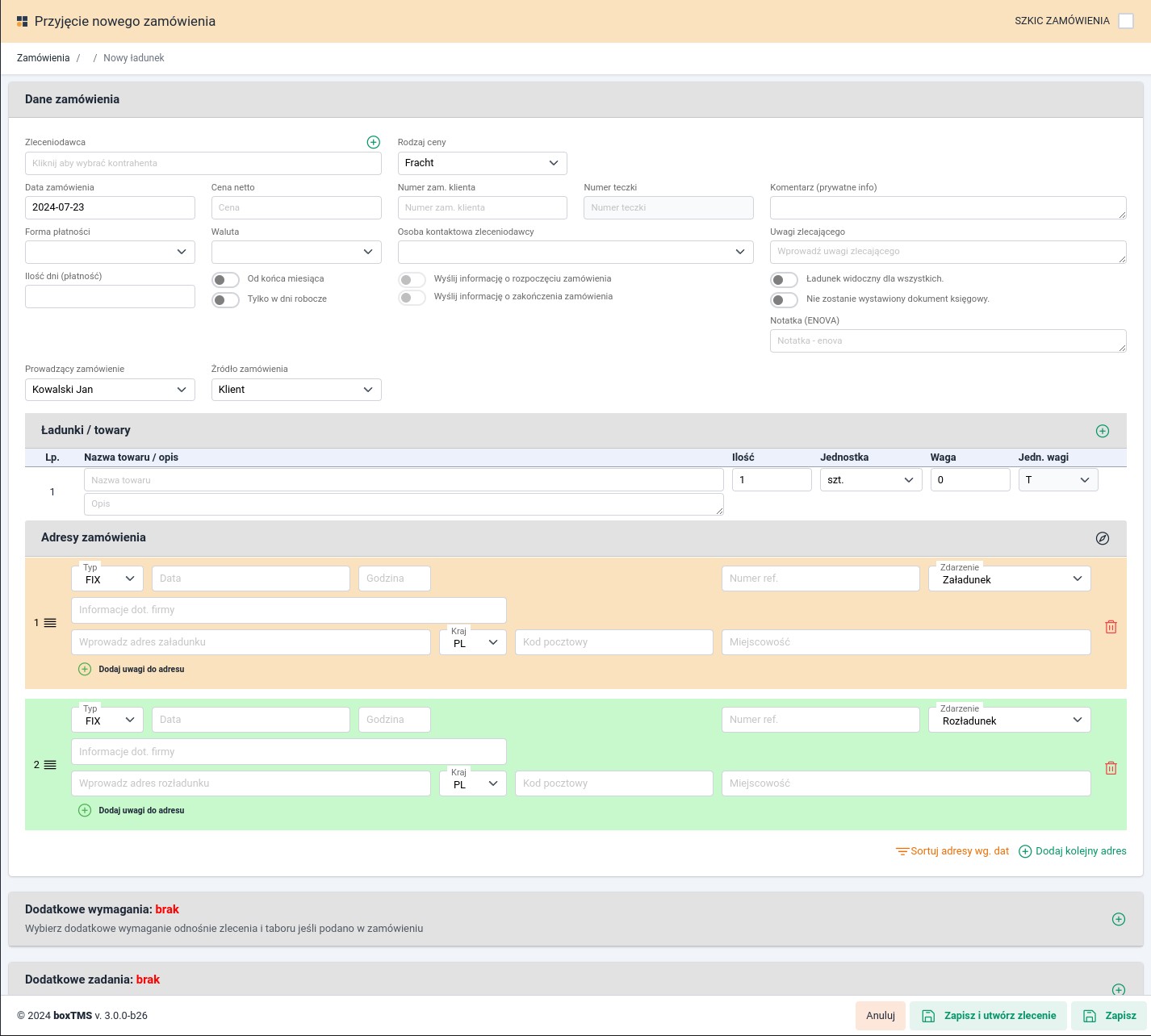1151x1036 pixels.
Task: Toggle the no accounting document switch
Action: pyautogui.click(x=784, y=300)
